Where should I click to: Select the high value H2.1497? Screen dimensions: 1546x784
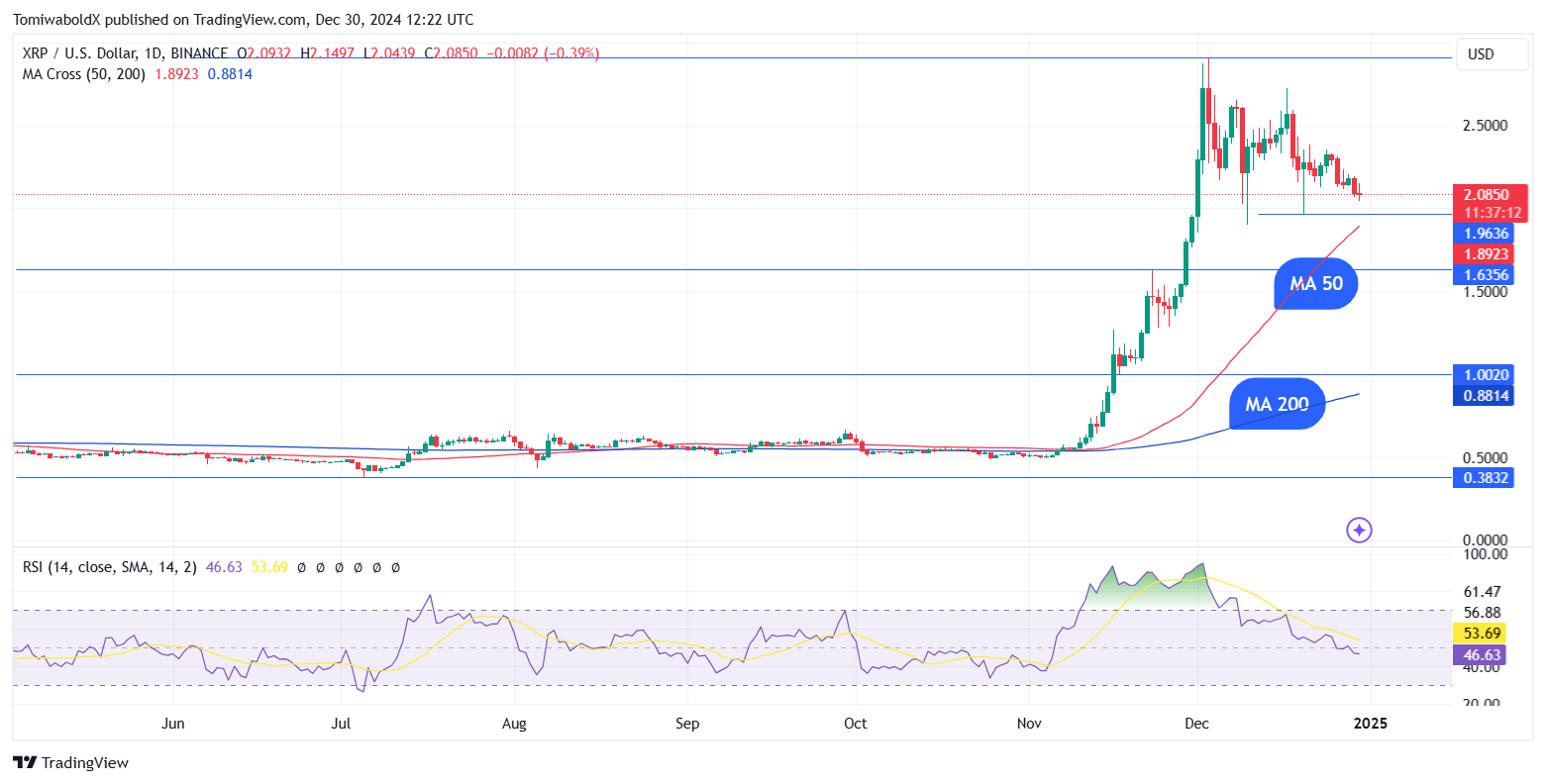(x=327, y=53)
